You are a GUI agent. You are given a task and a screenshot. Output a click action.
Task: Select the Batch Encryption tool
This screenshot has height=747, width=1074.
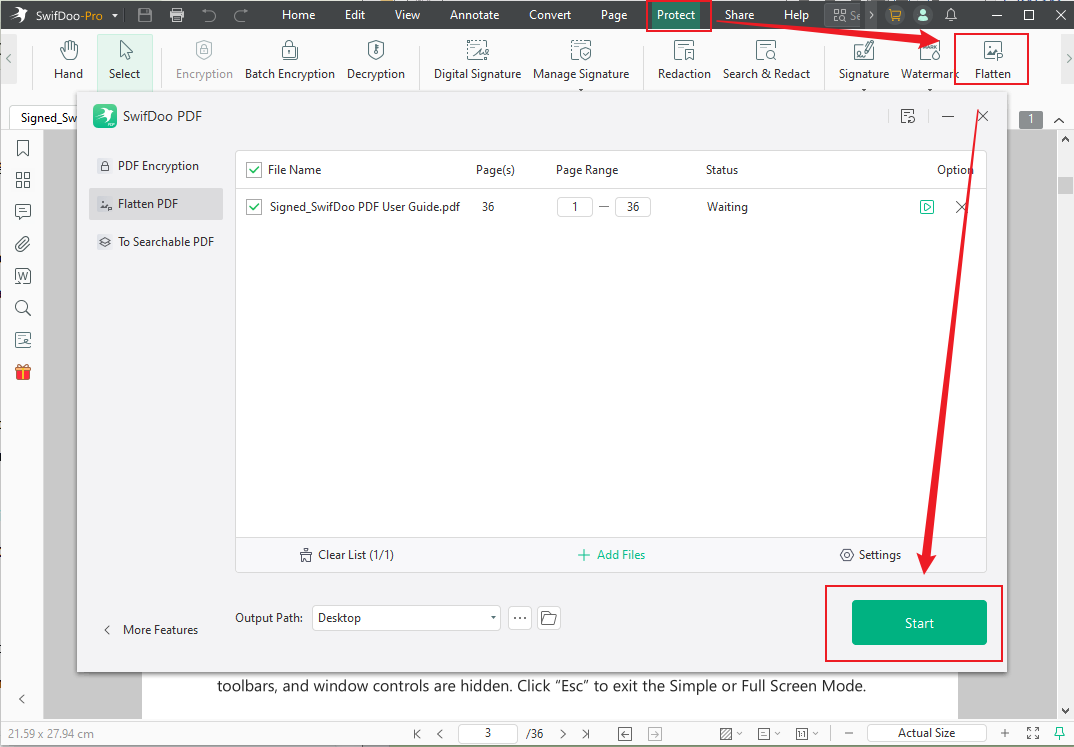[289, 60]
